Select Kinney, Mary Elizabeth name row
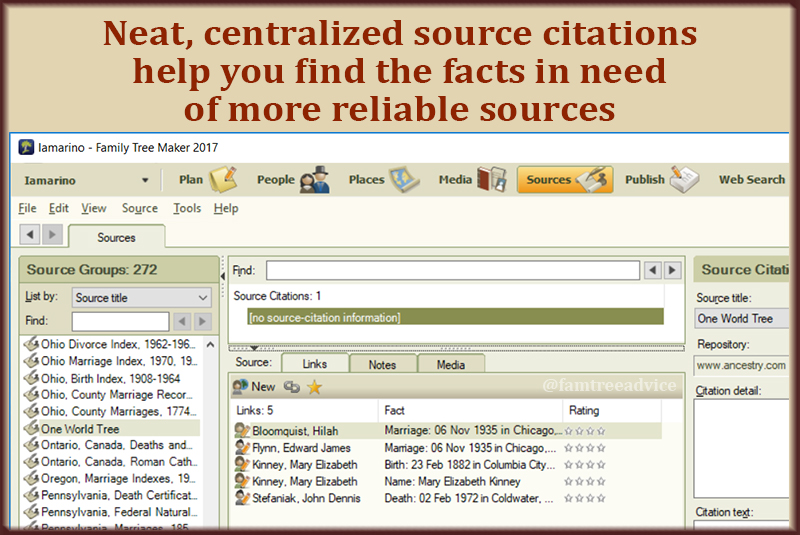 tap(447, 481)
